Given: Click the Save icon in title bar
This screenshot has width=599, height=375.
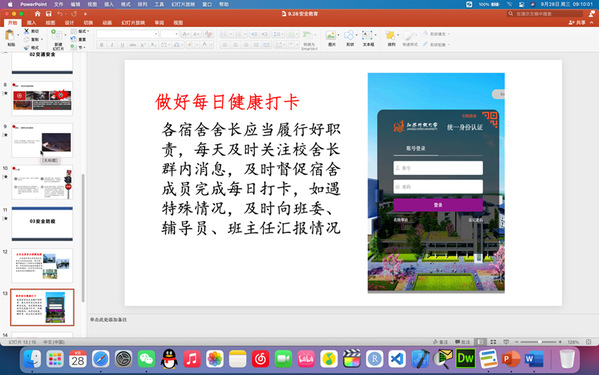Looking at the screenshot, I should [x=49, y=14].
